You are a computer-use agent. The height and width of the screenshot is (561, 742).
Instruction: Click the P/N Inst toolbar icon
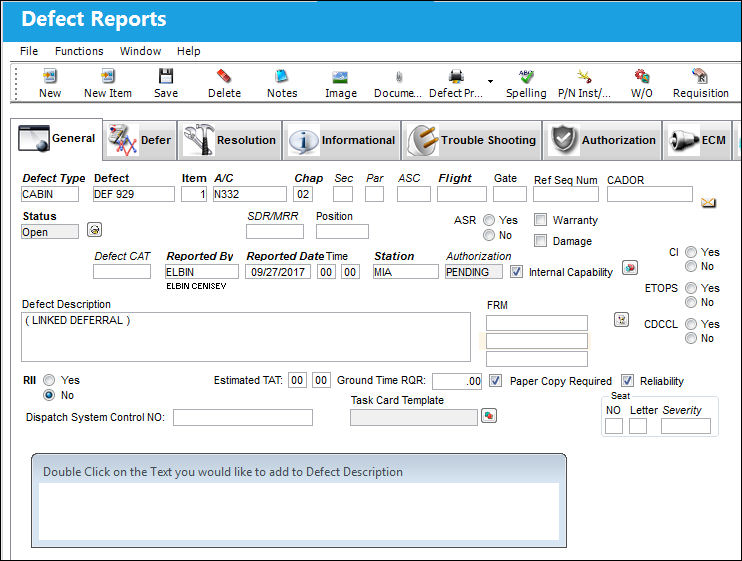pyautogui.click(x=584, y=76)
